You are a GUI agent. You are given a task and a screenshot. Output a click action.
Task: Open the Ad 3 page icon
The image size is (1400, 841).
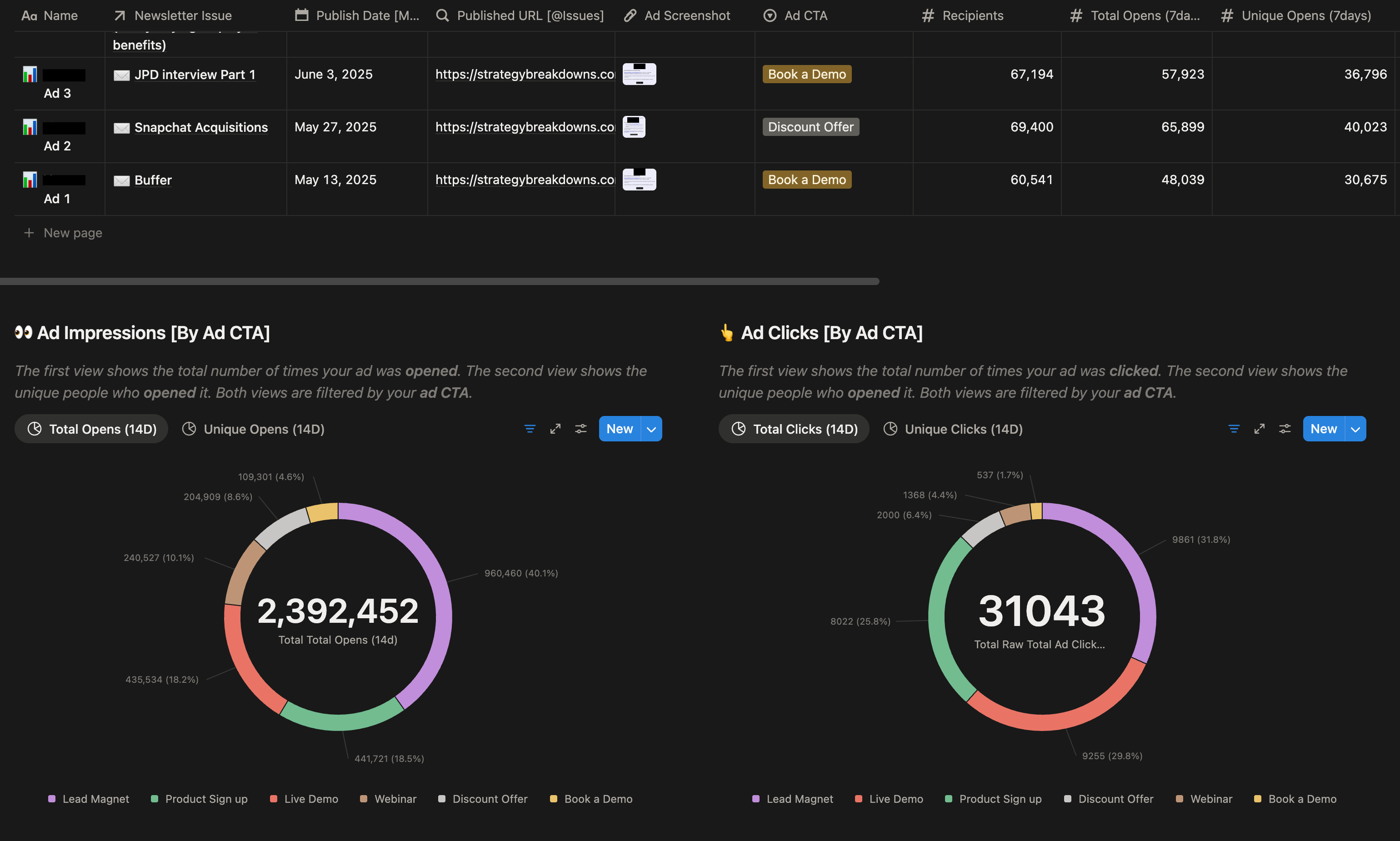click(x=30, y=74)
